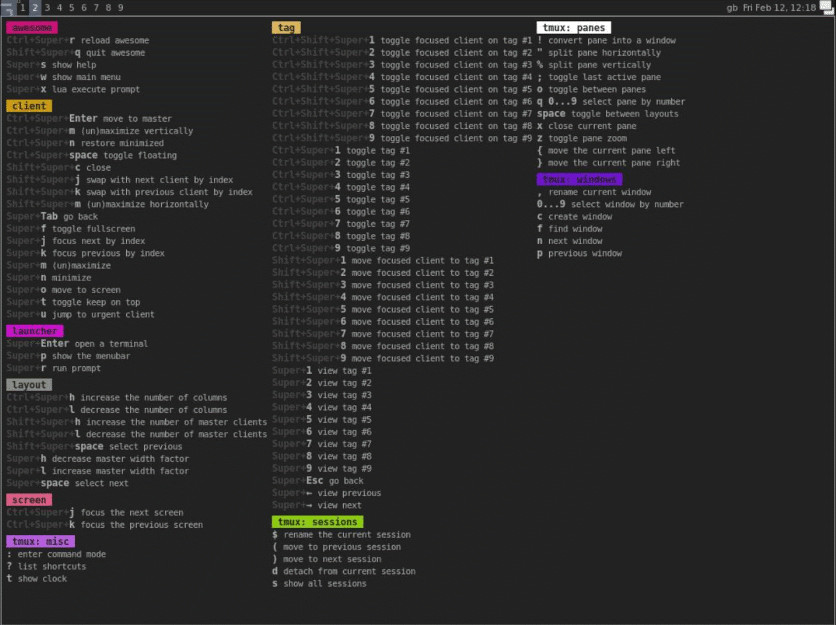Viewport: 836px width, 625px height.
Task: Click the 'show all sessions' row
Action: click(x=319, y=584)
